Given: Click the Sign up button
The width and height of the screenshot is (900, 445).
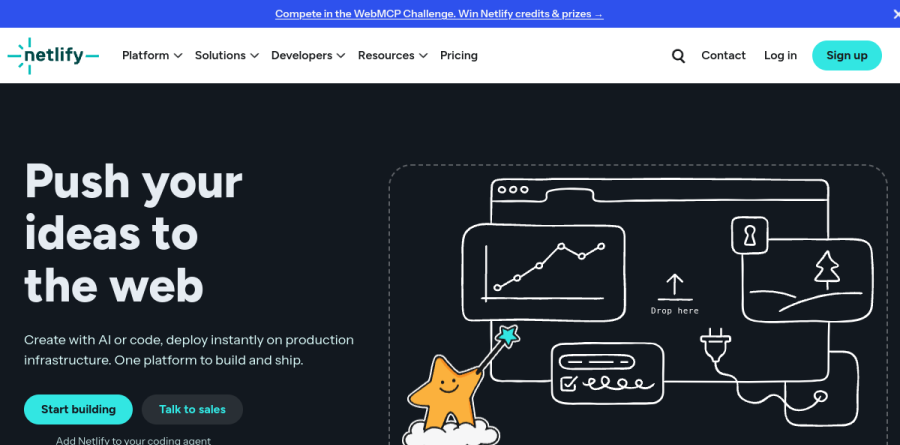Looking at the screenshot, I should click(x=847, y=56).
